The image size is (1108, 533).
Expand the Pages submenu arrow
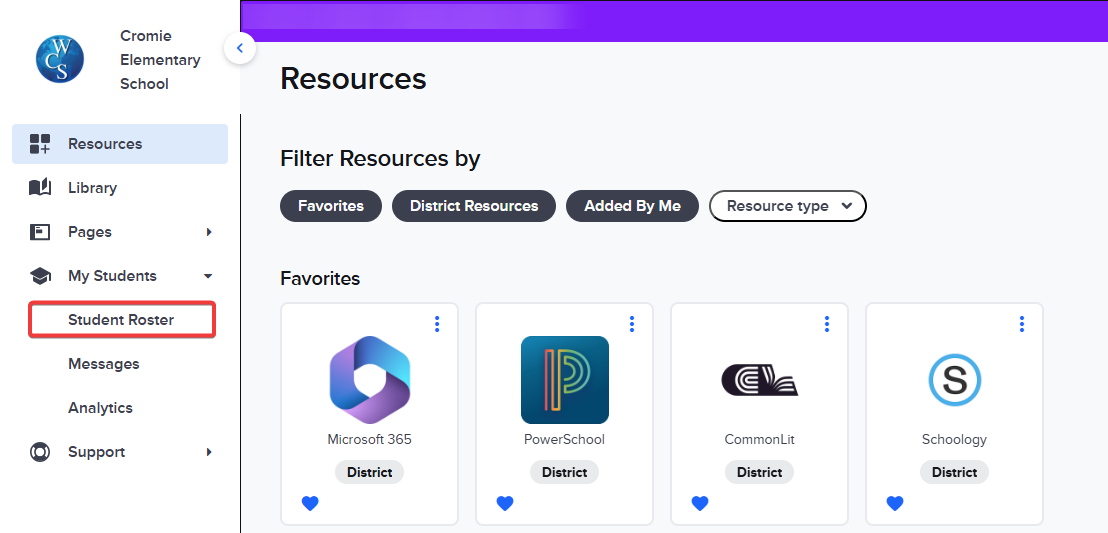(208, 232)
